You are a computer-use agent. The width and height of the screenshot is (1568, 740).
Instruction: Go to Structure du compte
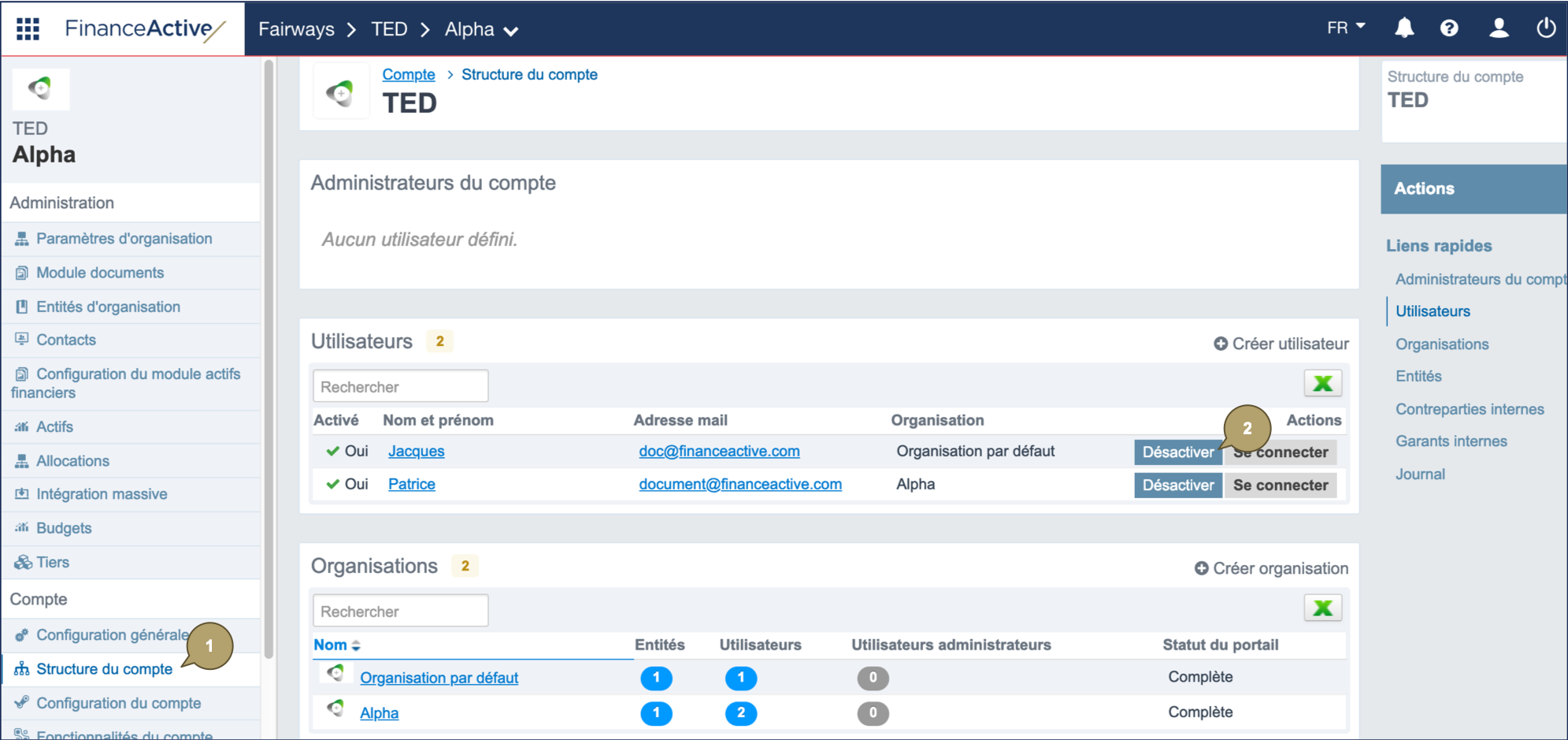(105, 668)
